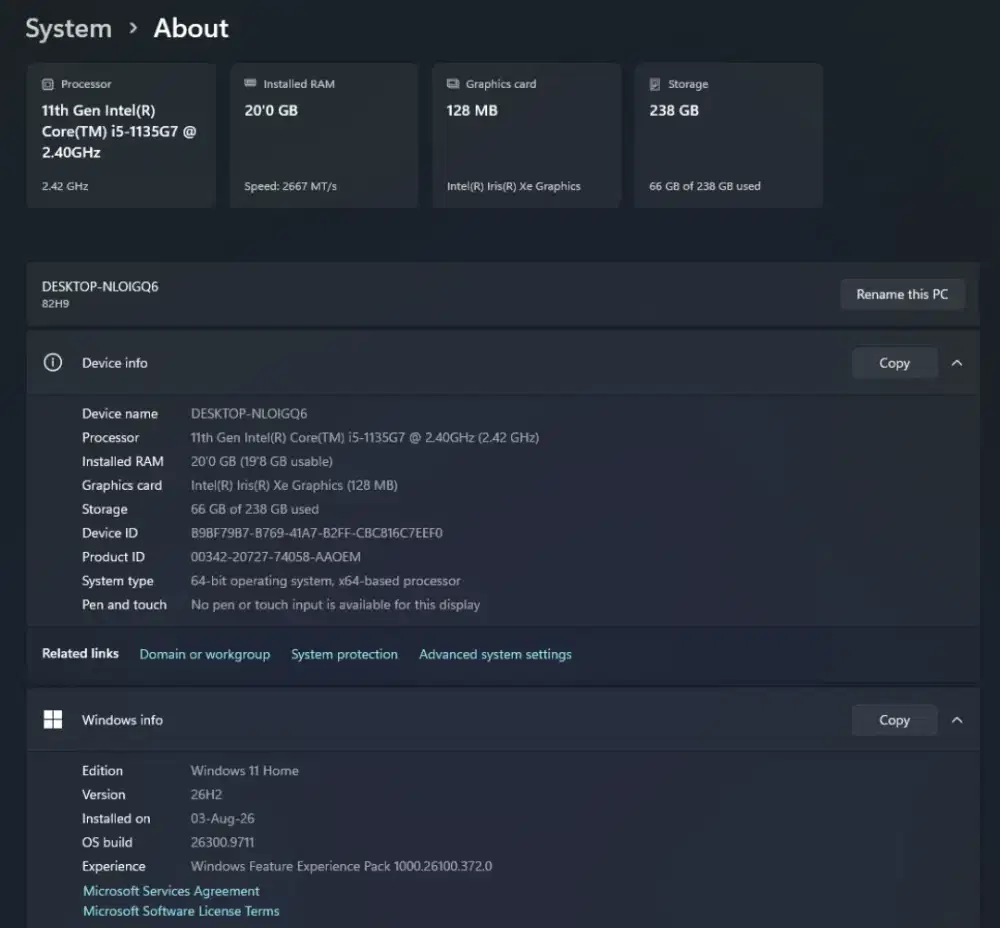Screen dimensions: 1000x928
Task: Open Domain or workgroup link
Action: pos(205,654)
